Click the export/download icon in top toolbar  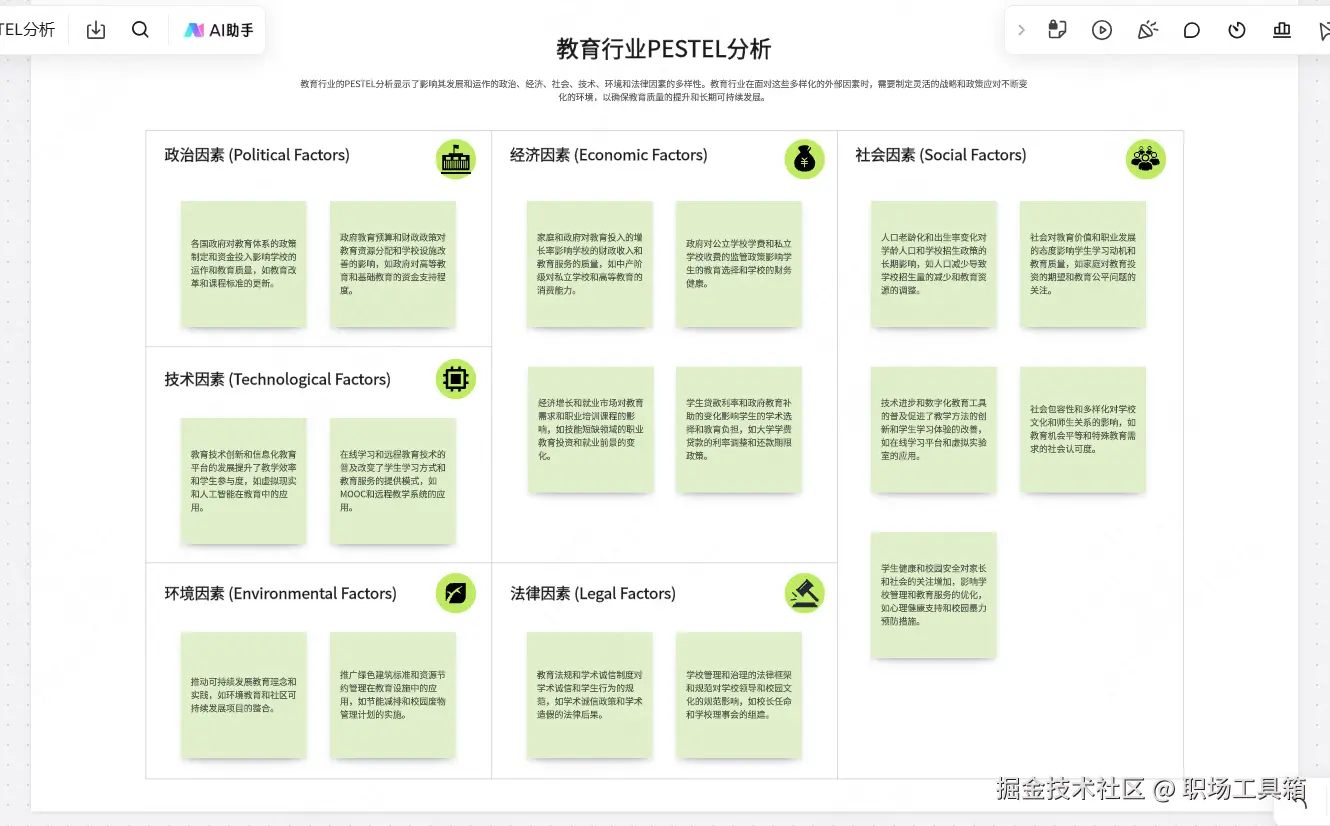[x=96, y=30]
